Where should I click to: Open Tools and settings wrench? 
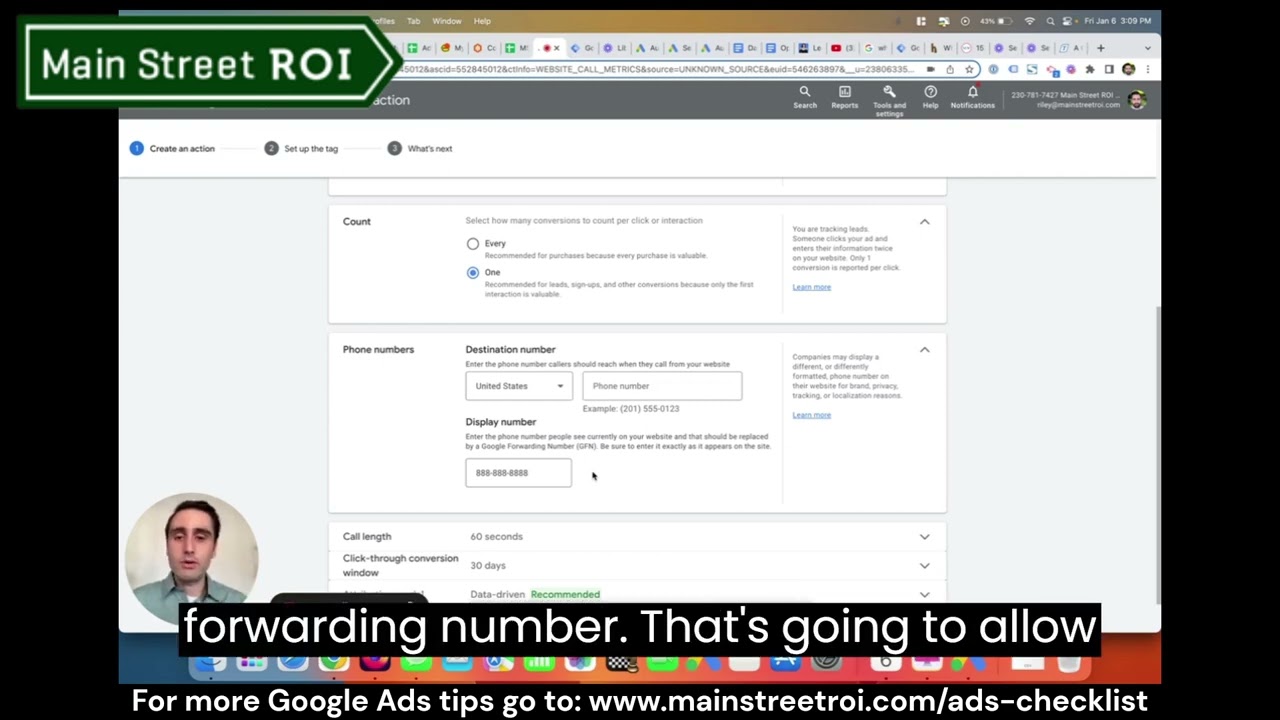pyautogui.click(x=889, y=101)
